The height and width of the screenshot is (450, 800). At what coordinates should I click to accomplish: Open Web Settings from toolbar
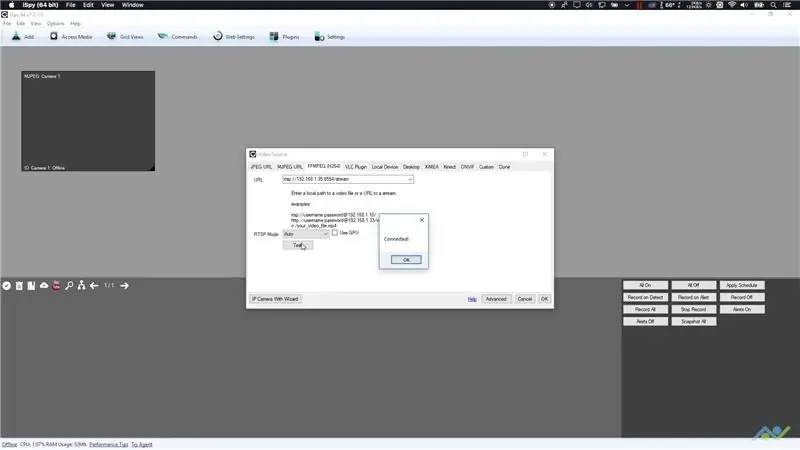click(x=234, y=37)
